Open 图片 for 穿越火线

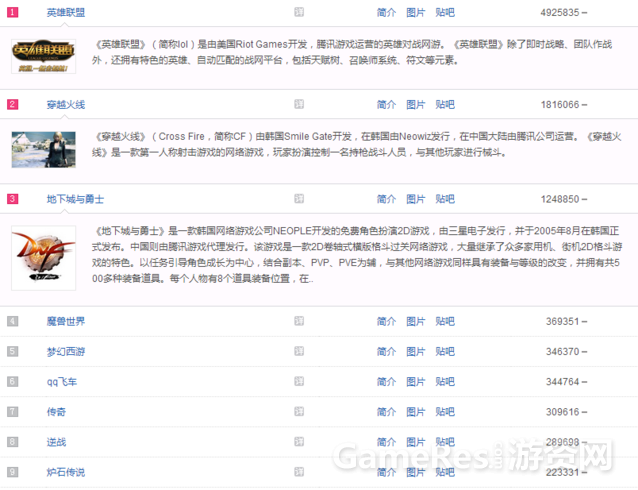(x=415, y=105)
